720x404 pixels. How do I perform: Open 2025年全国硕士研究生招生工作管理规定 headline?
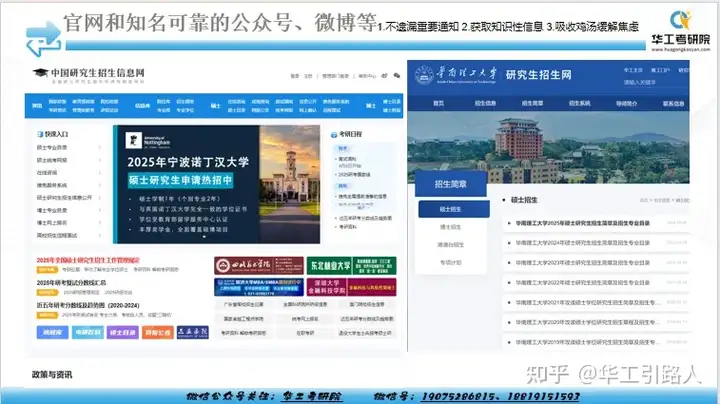coord(88,260)
